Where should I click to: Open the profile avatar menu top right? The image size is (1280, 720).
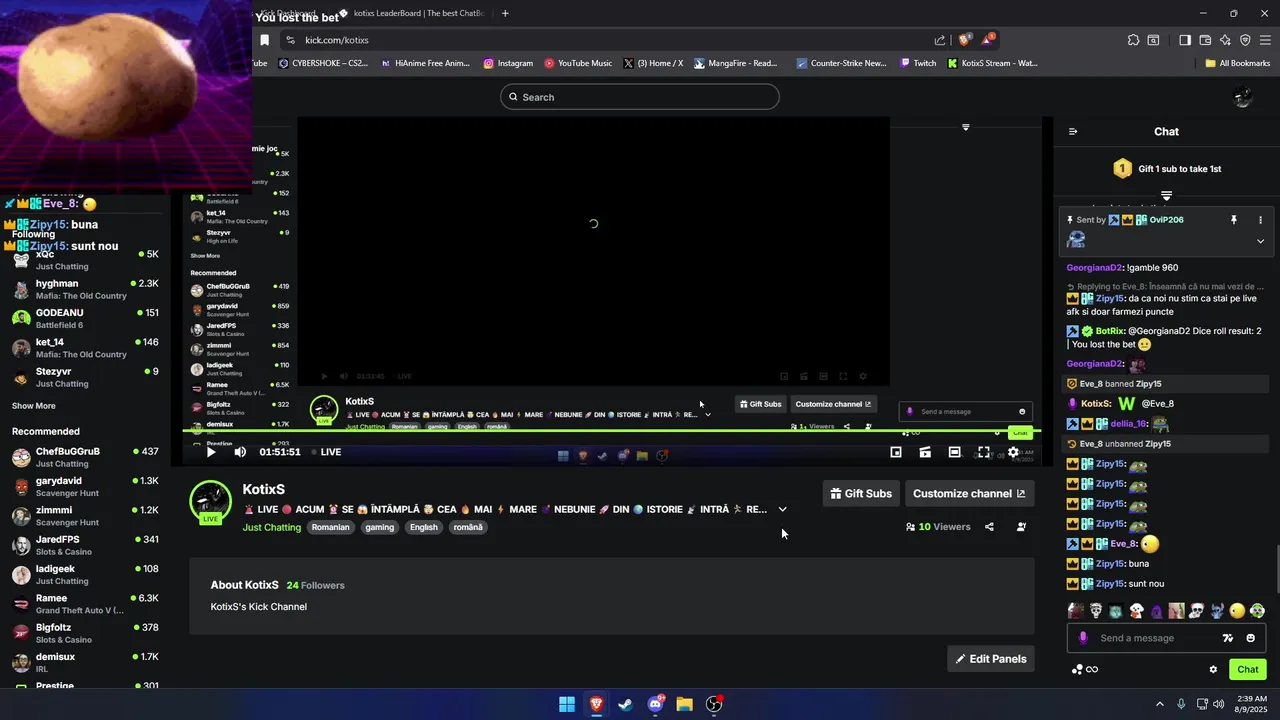click(x=1243, y=97)
